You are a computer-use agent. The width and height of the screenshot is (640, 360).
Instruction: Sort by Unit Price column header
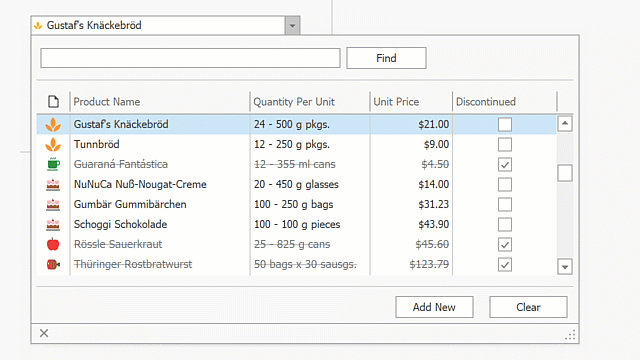411,102
